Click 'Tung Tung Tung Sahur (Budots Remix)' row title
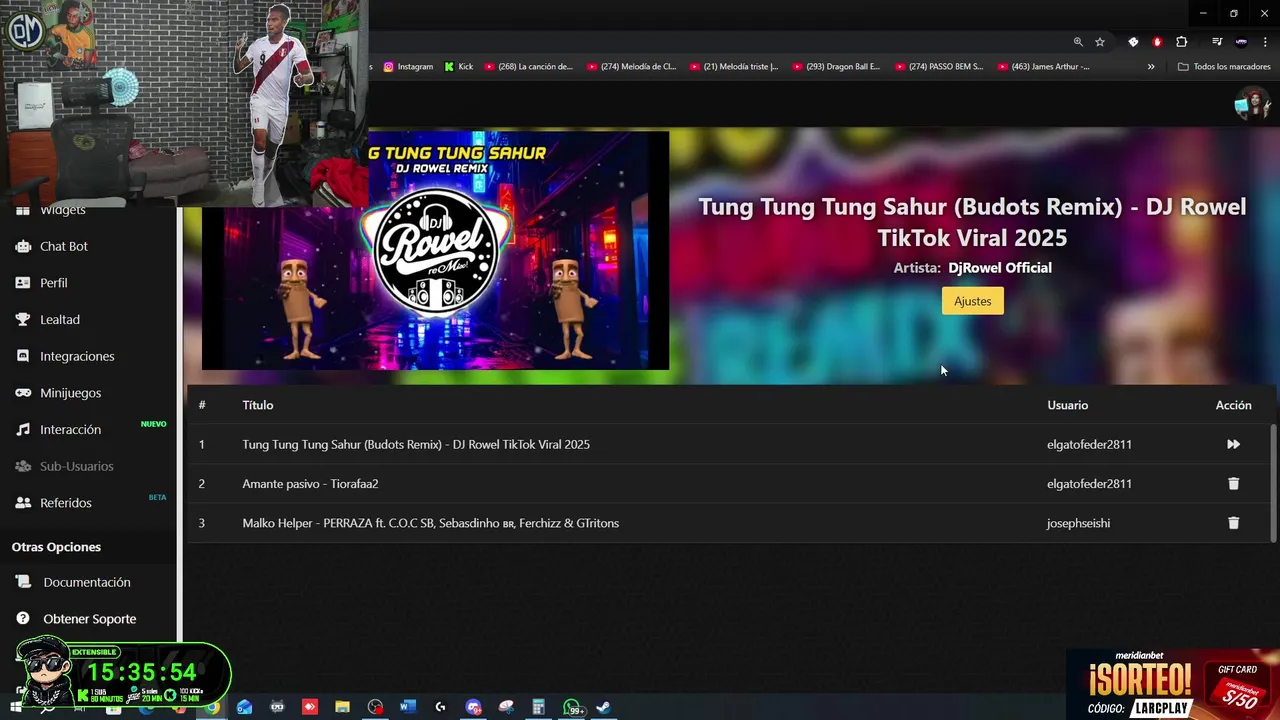 tap(416, 444)
